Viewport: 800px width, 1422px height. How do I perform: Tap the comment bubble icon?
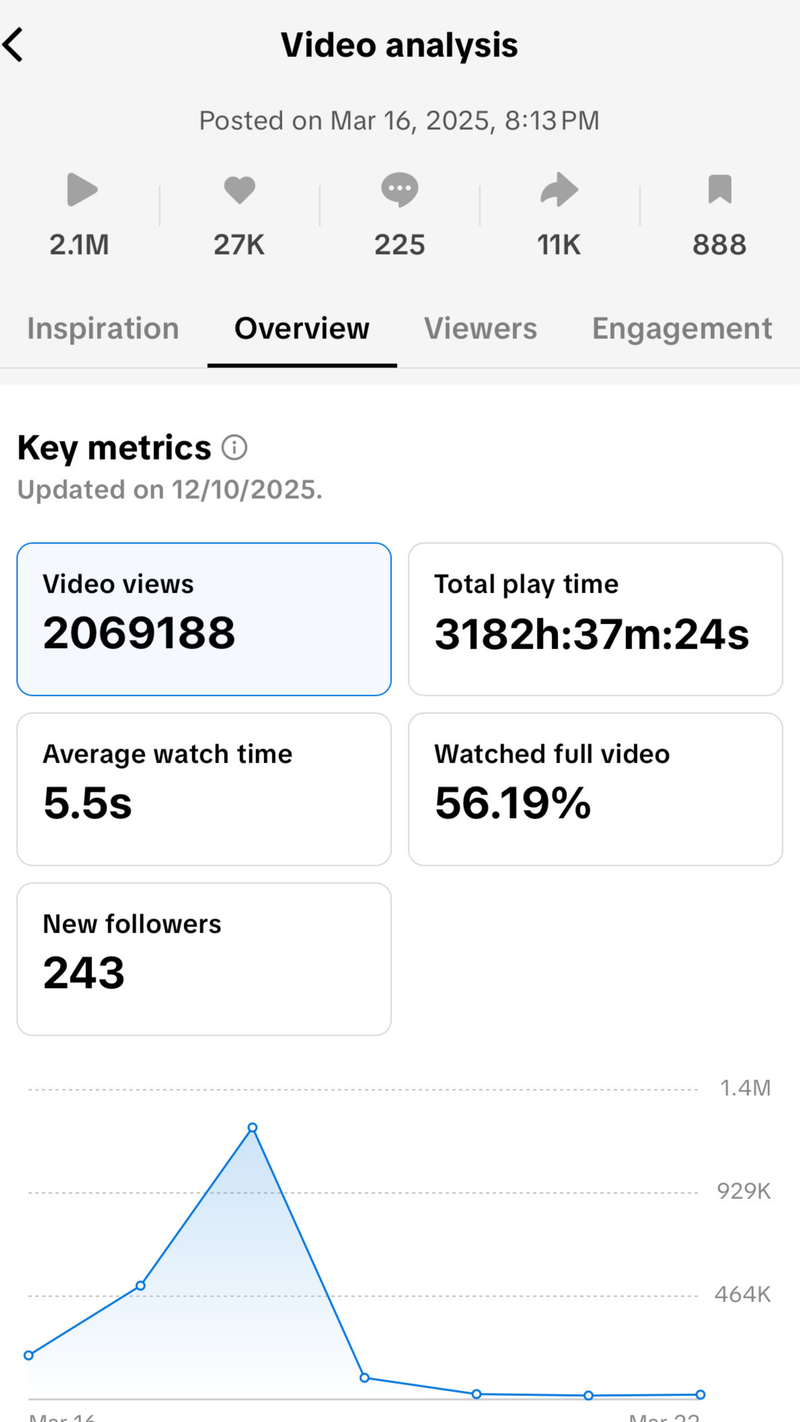(x=399, y=189)
